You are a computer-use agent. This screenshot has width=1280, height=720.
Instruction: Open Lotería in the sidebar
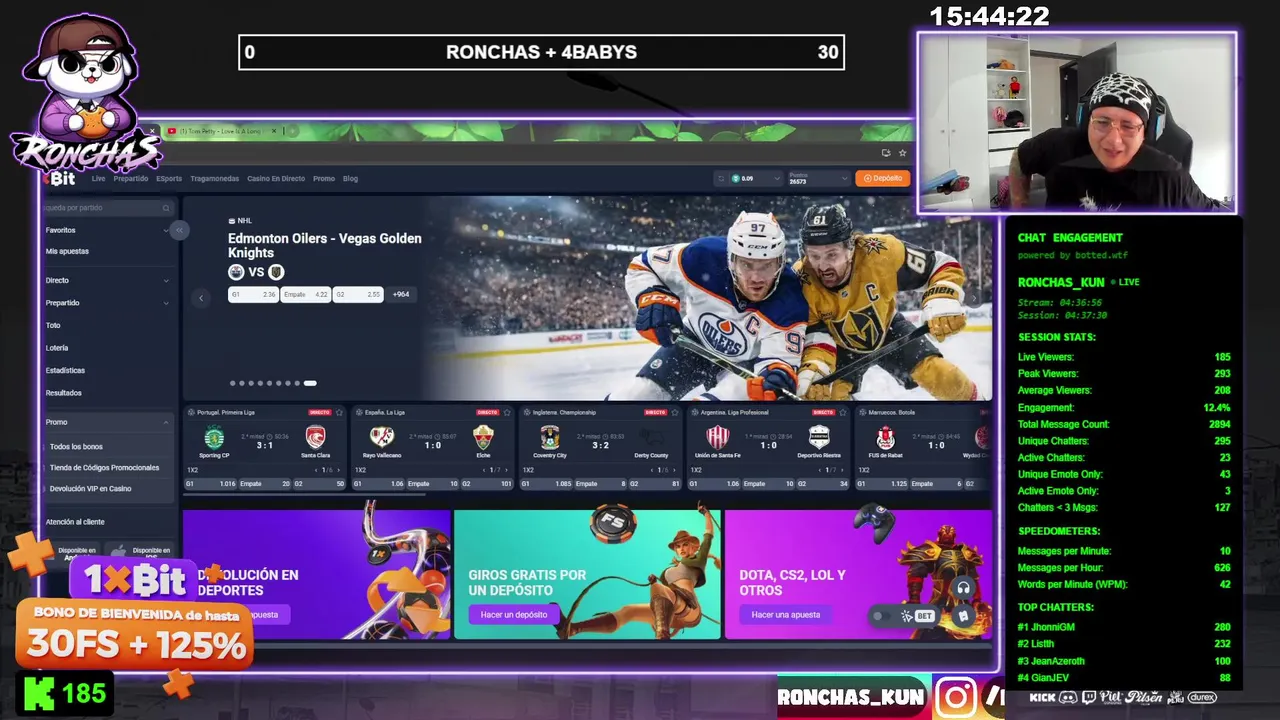tap(57, 348)
